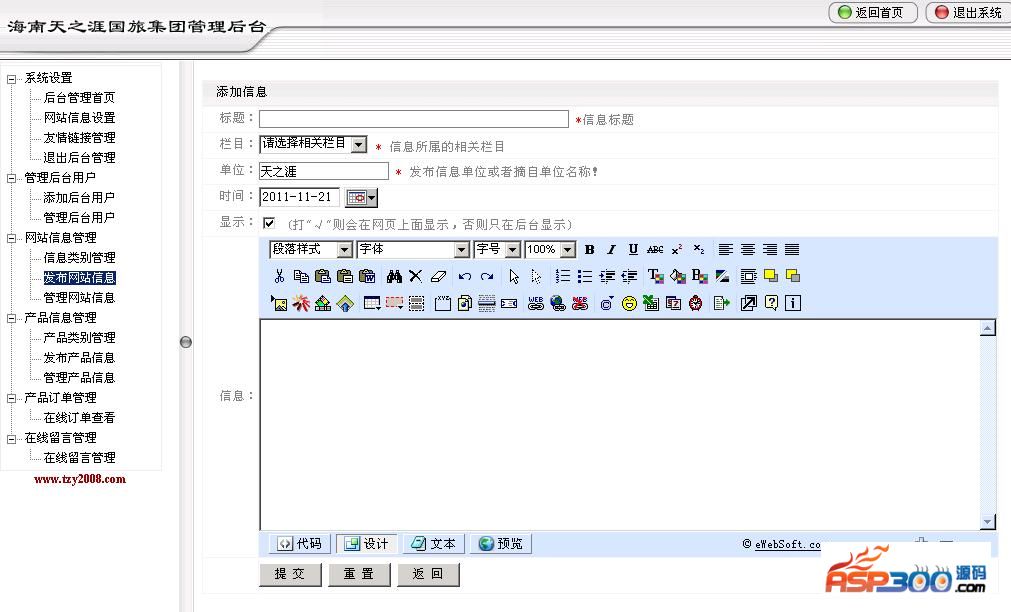This screenshot has width=1011, height=612.
Task: Insert Flash animation with the starburst icon
Action: point(301,303)
